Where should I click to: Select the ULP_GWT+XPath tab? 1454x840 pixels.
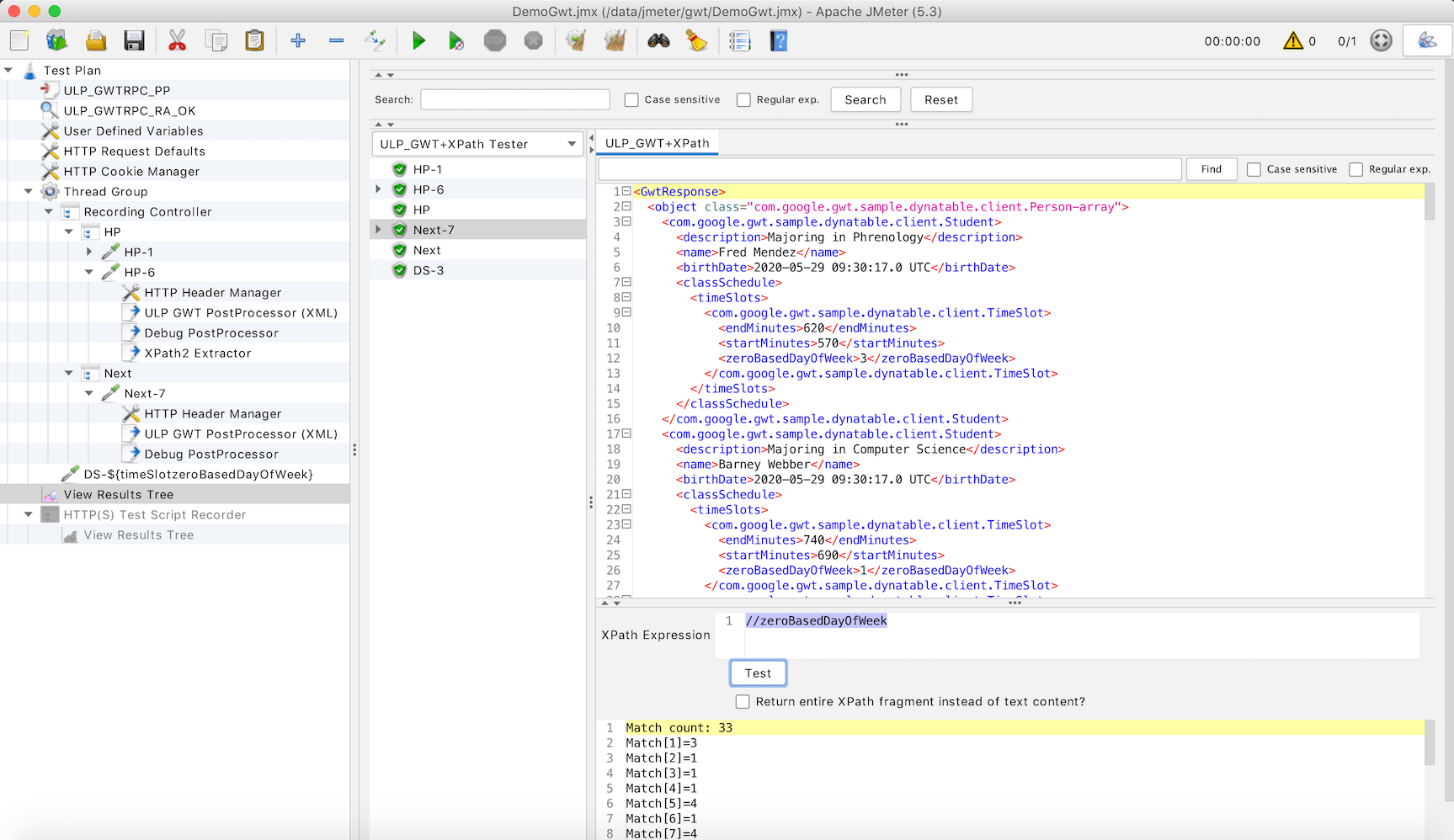tap(657, 143)
